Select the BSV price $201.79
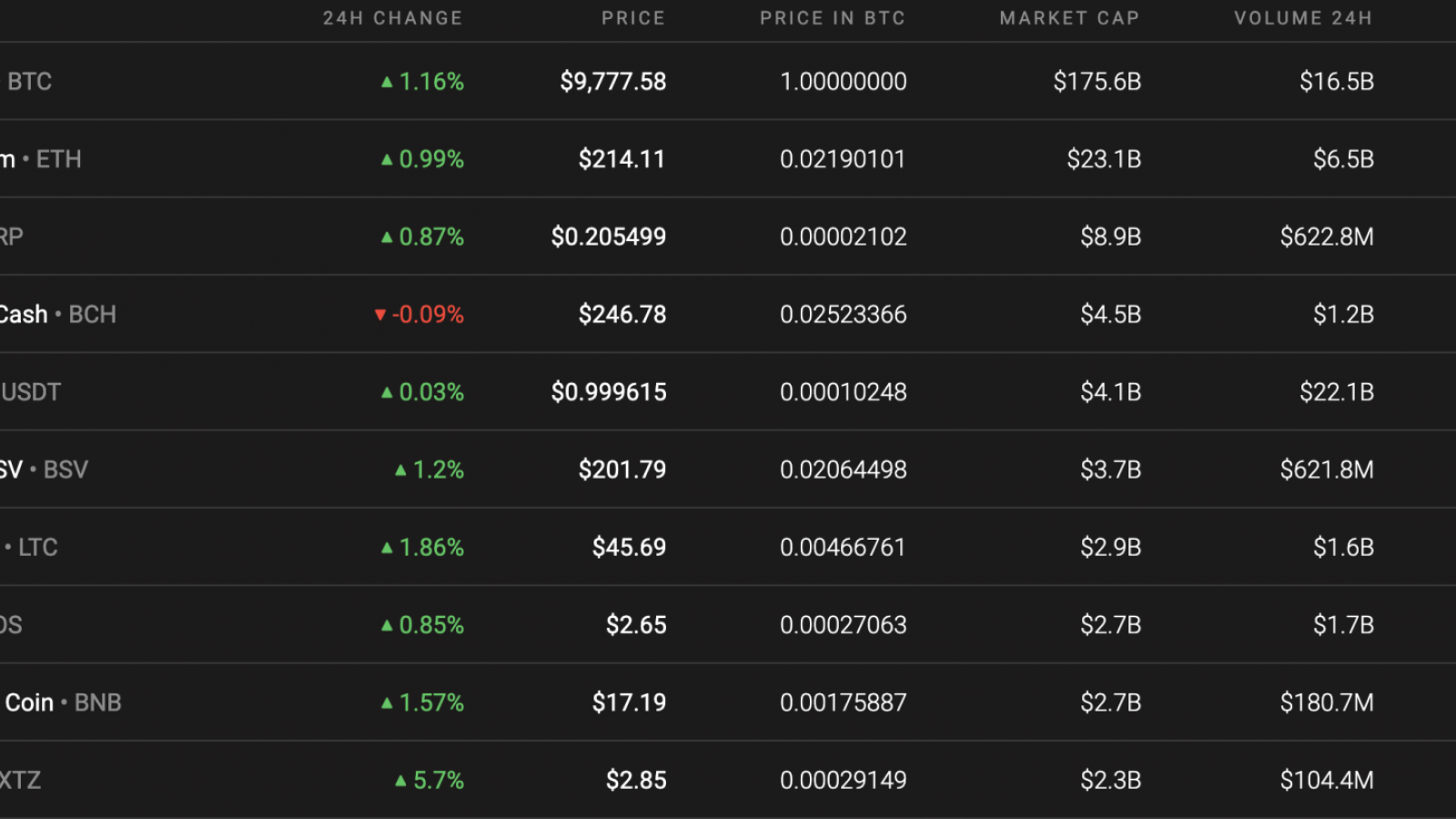This screenshot has height=819, width=1456. pos(622,470)
